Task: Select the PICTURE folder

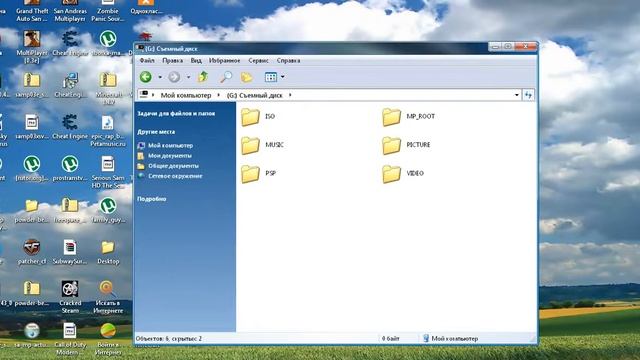Action: 406,145
